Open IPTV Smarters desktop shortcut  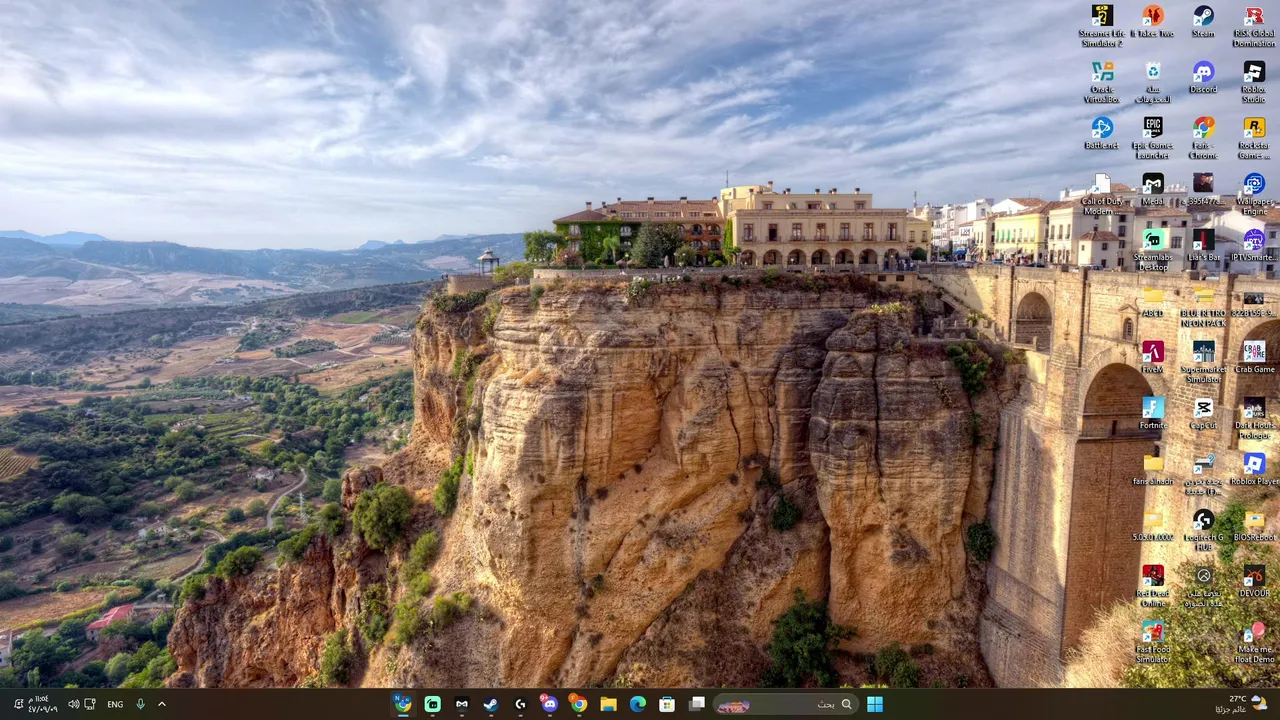1254,246
